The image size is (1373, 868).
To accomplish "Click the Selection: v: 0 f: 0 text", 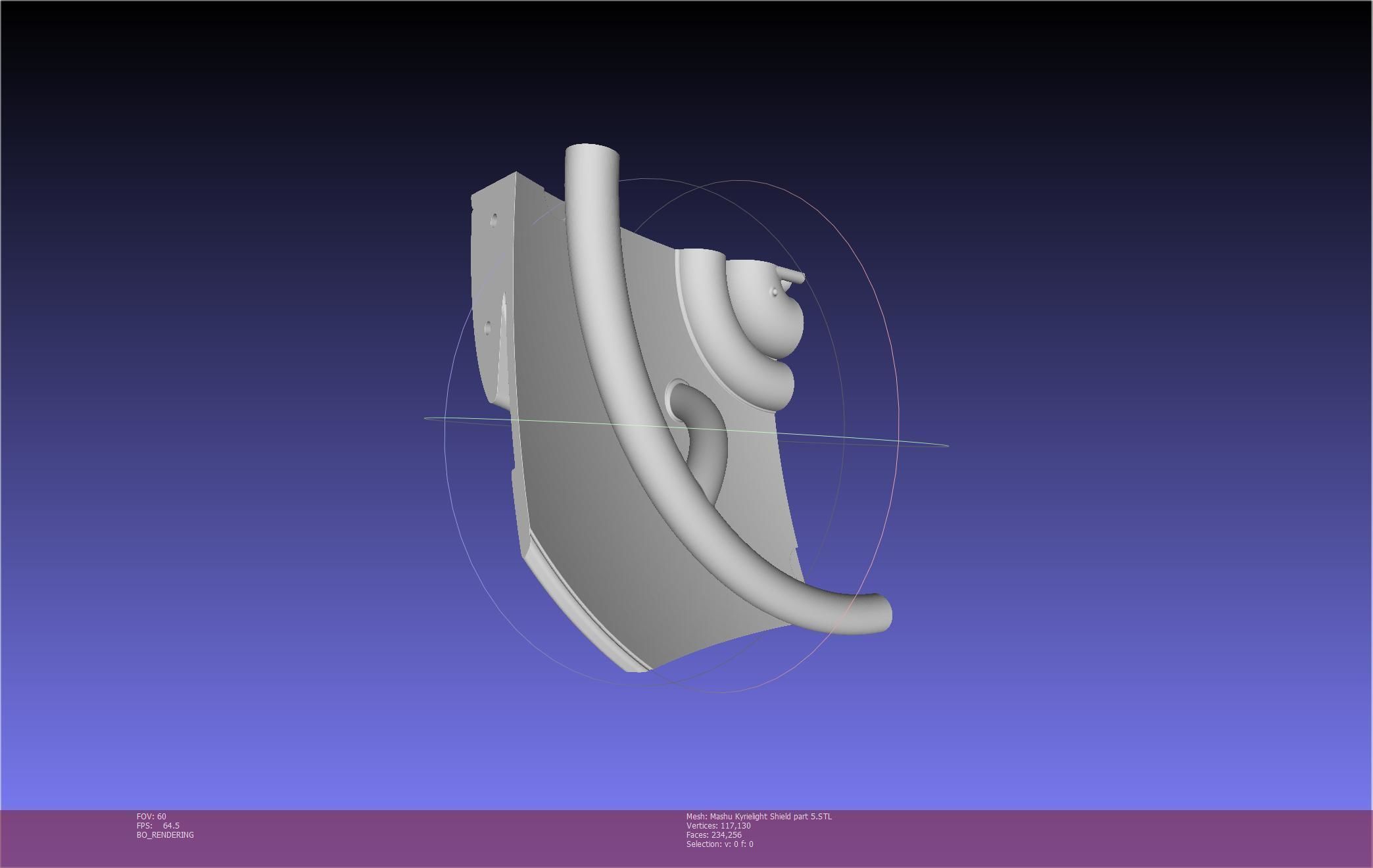I will point(719,844).
